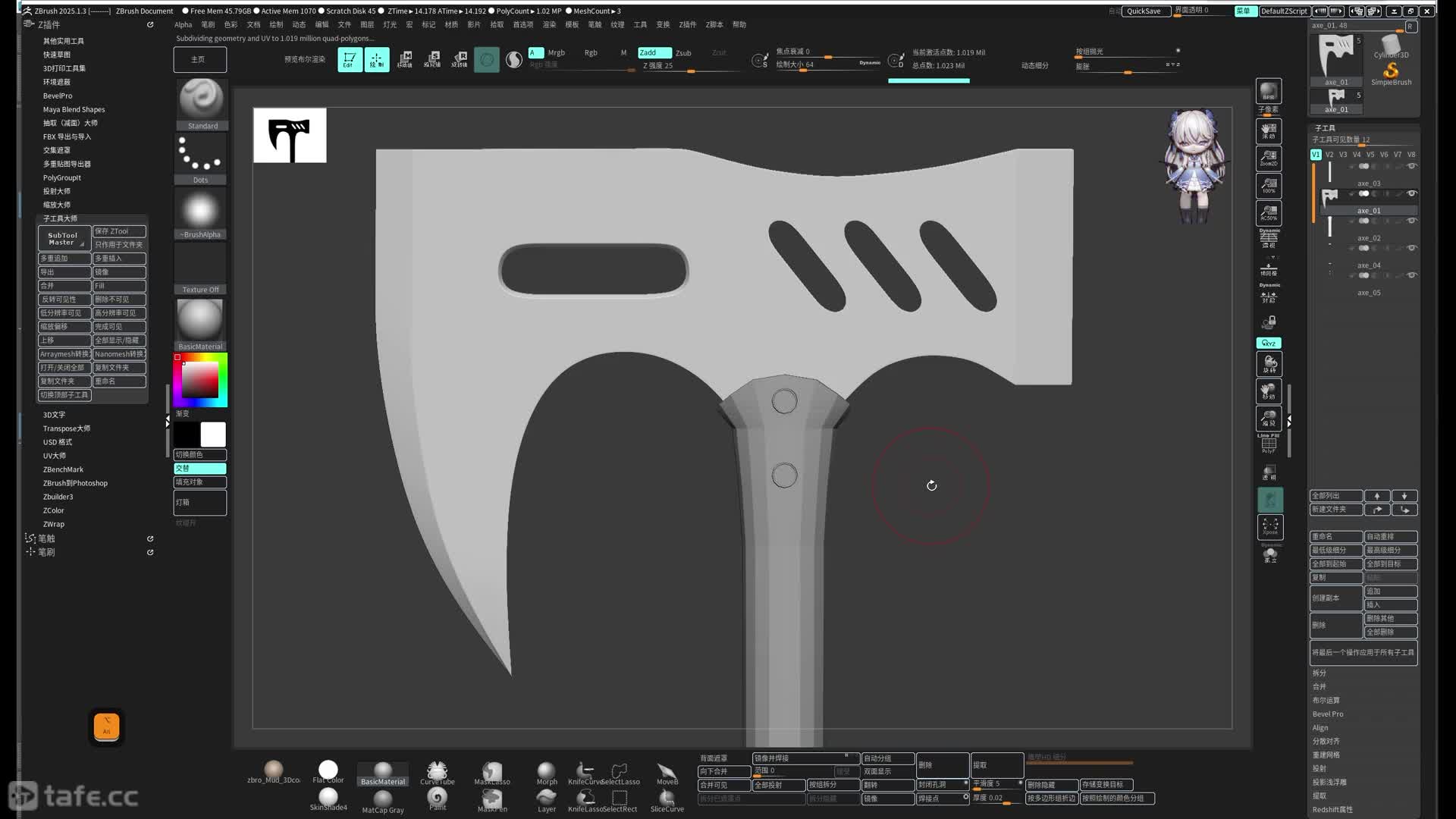Expand the Transpose大师 plugin
The height and width of the screenshot is (819, 1456).
click(66, 428)
